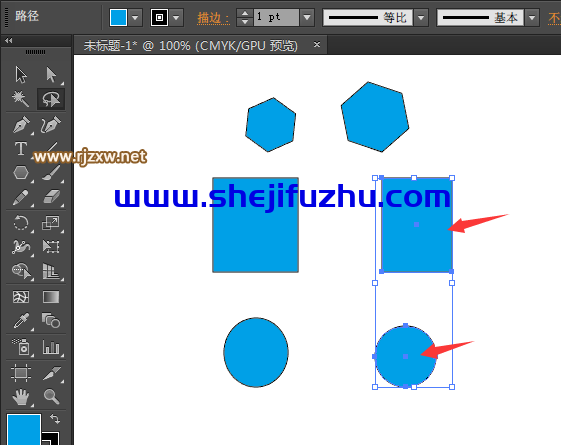Select the Selection tool black arrow

coord(21,75)
